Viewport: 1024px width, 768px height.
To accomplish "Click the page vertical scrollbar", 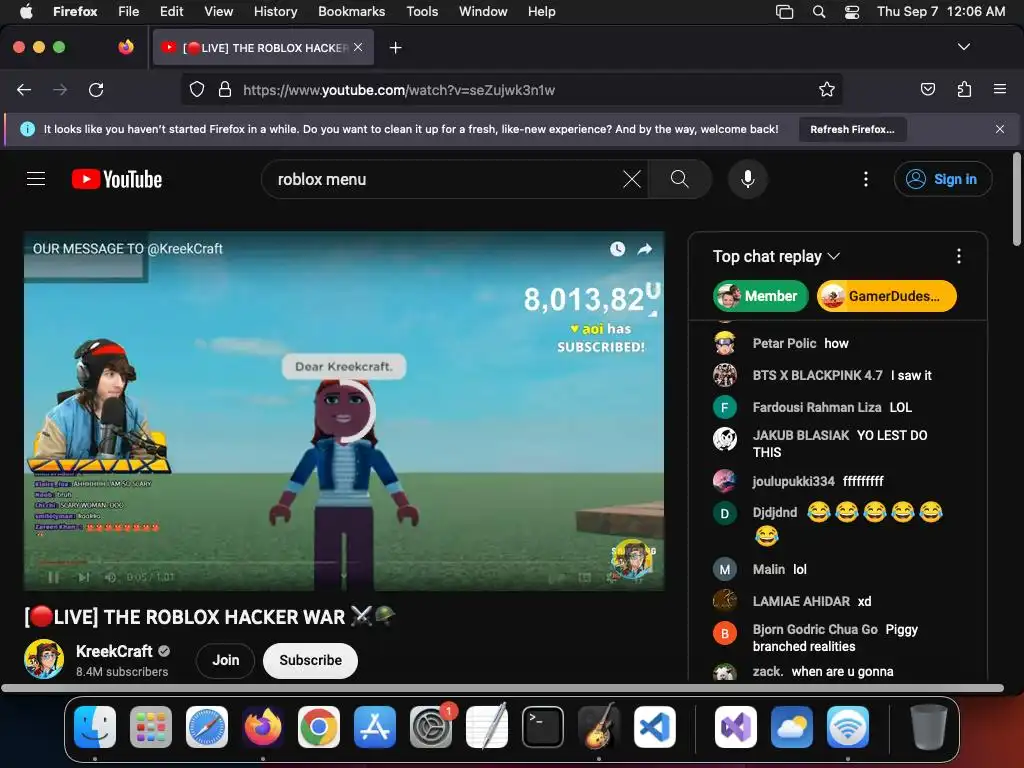I will pyautogui.click(x=1017, y=199).
